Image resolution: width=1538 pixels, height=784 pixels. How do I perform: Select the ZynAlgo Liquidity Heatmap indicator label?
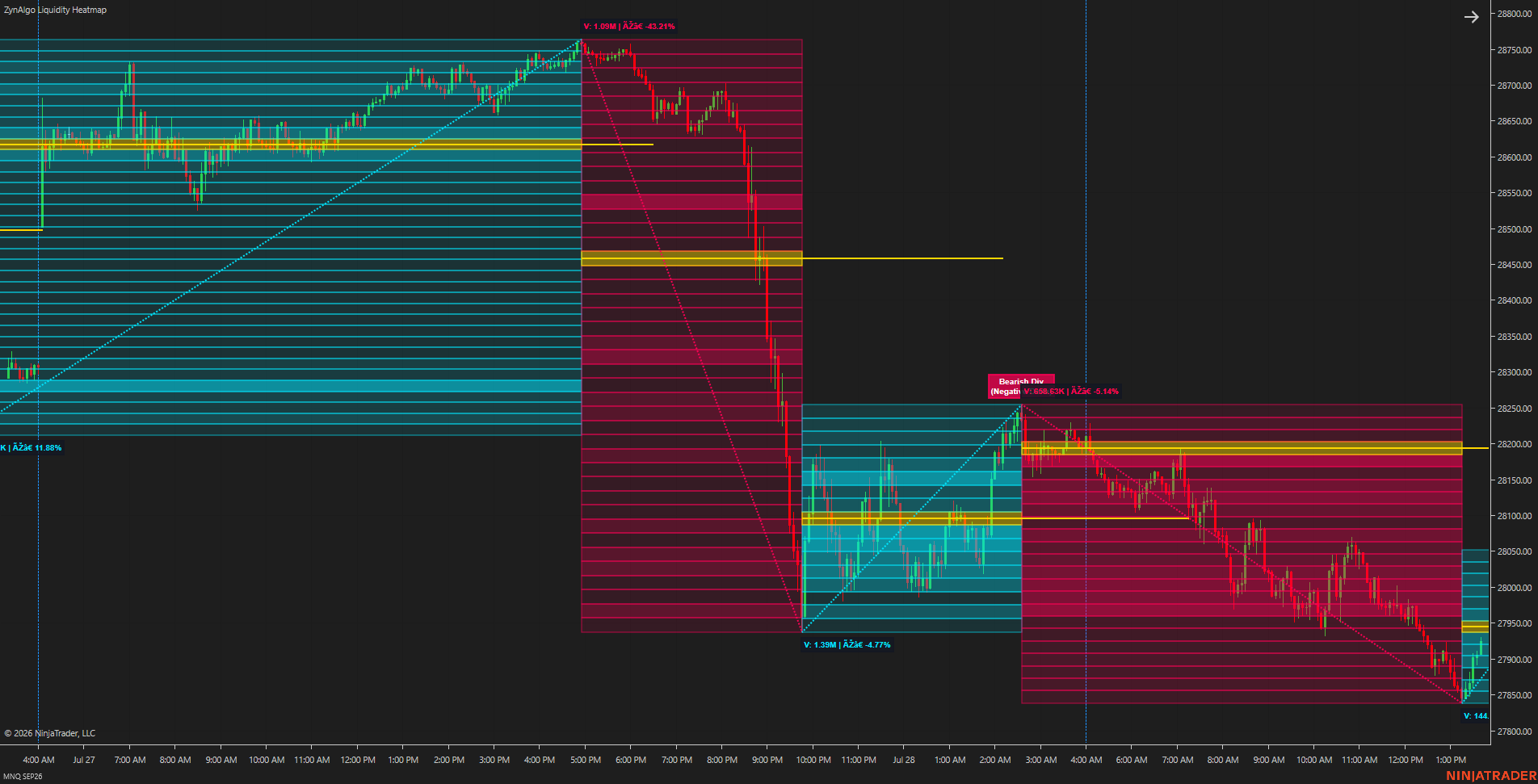pyautogui.click(x=56, y=10)
